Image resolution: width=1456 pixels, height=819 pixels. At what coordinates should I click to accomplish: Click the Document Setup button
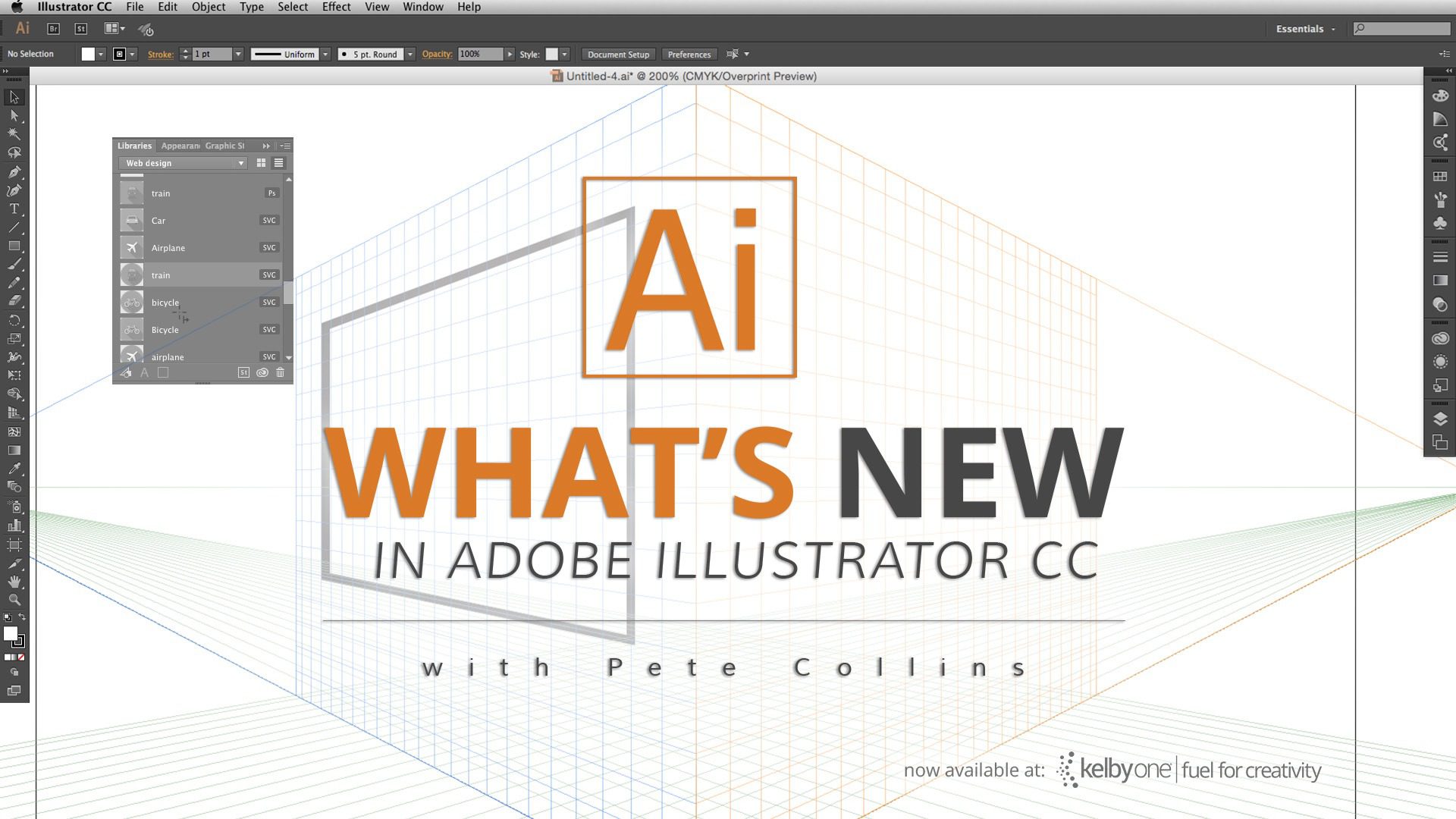618,54
